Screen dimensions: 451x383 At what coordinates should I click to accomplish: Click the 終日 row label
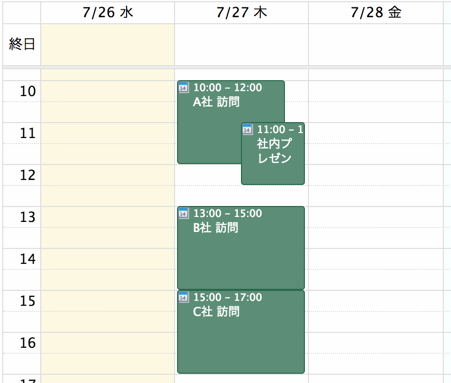click(22, 44)
